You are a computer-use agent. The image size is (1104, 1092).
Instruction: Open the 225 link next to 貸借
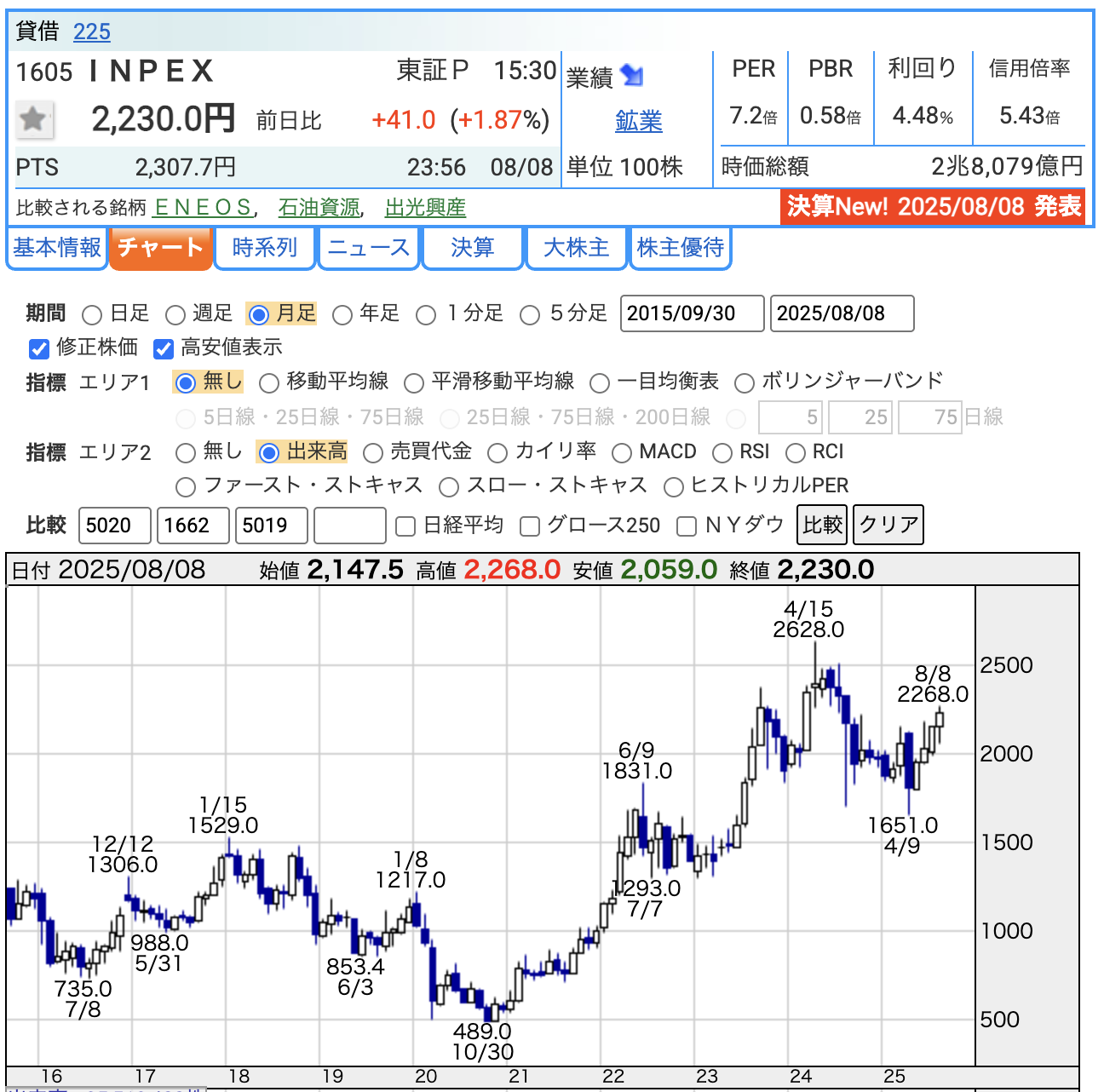click(92, 32)
